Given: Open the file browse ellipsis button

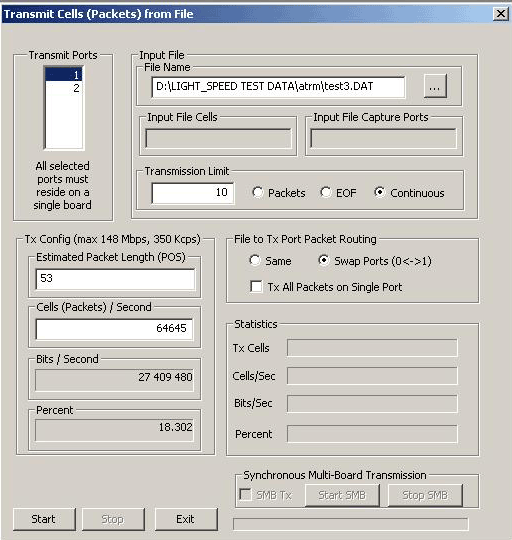Looking at the screenshot, I should coord(435,86).
